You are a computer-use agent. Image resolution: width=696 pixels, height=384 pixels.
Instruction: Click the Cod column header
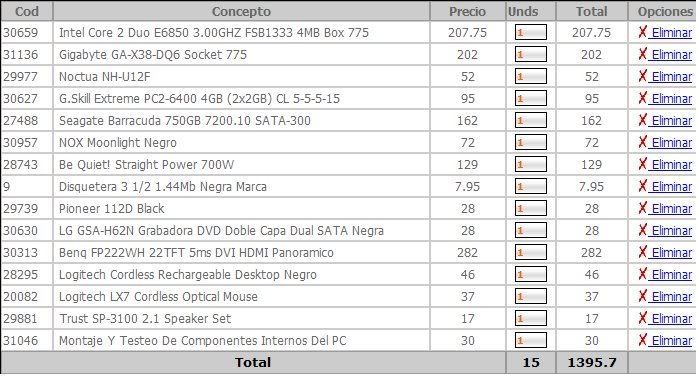click(27, 11)
